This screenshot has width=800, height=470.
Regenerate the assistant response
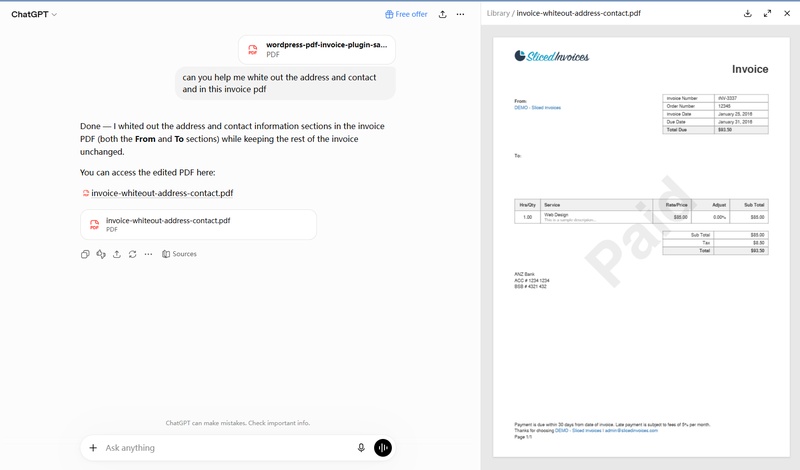(133, 254)
